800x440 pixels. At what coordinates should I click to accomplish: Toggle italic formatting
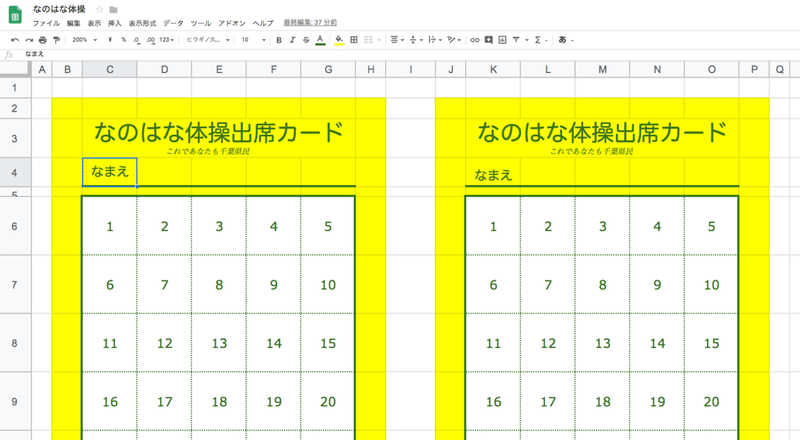coord(292,40)
